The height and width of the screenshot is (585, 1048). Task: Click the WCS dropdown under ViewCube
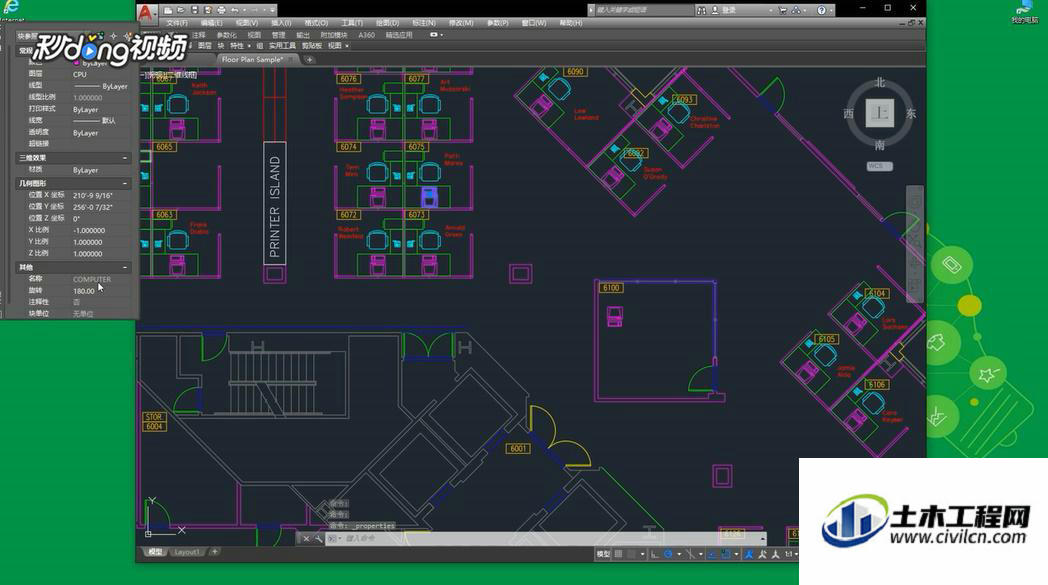point(880,166)
